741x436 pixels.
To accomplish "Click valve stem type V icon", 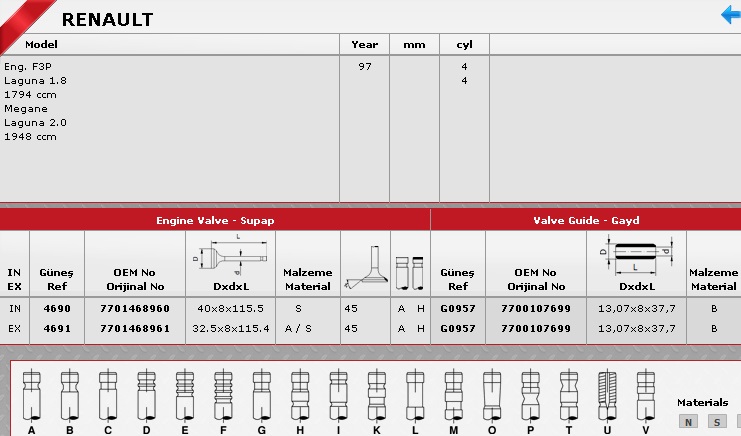I will 645,396.
